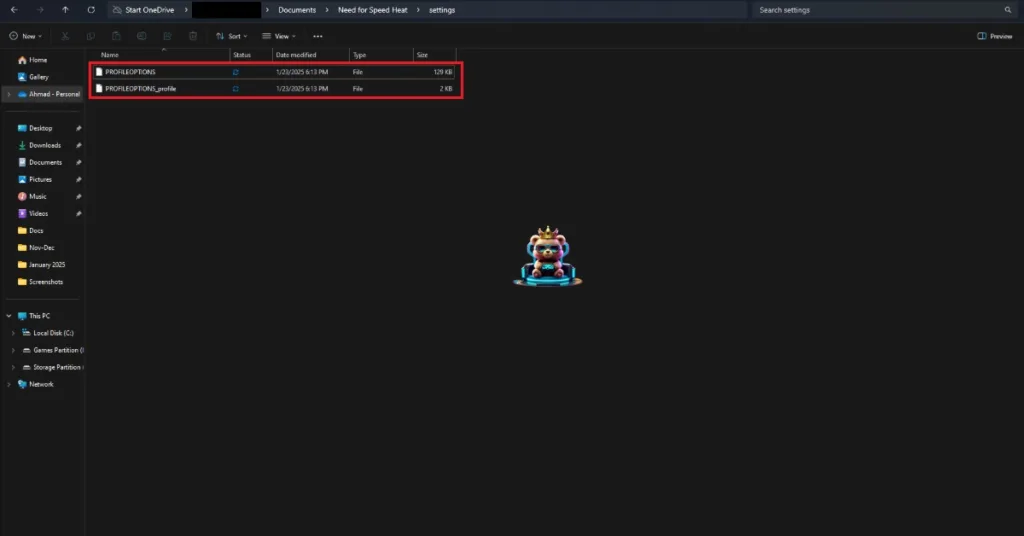Expand the Games Partition node
The width and height of the screenshot is (1024, 536).
tap(13, 350)
